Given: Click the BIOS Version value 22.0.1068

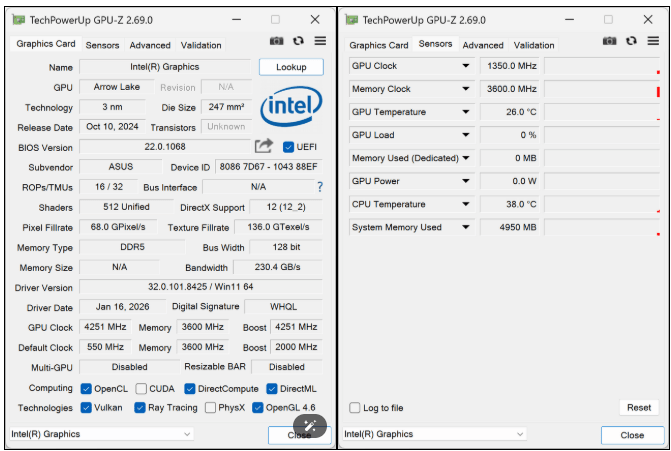Looking at the screenshot, I should pos(165,146).
